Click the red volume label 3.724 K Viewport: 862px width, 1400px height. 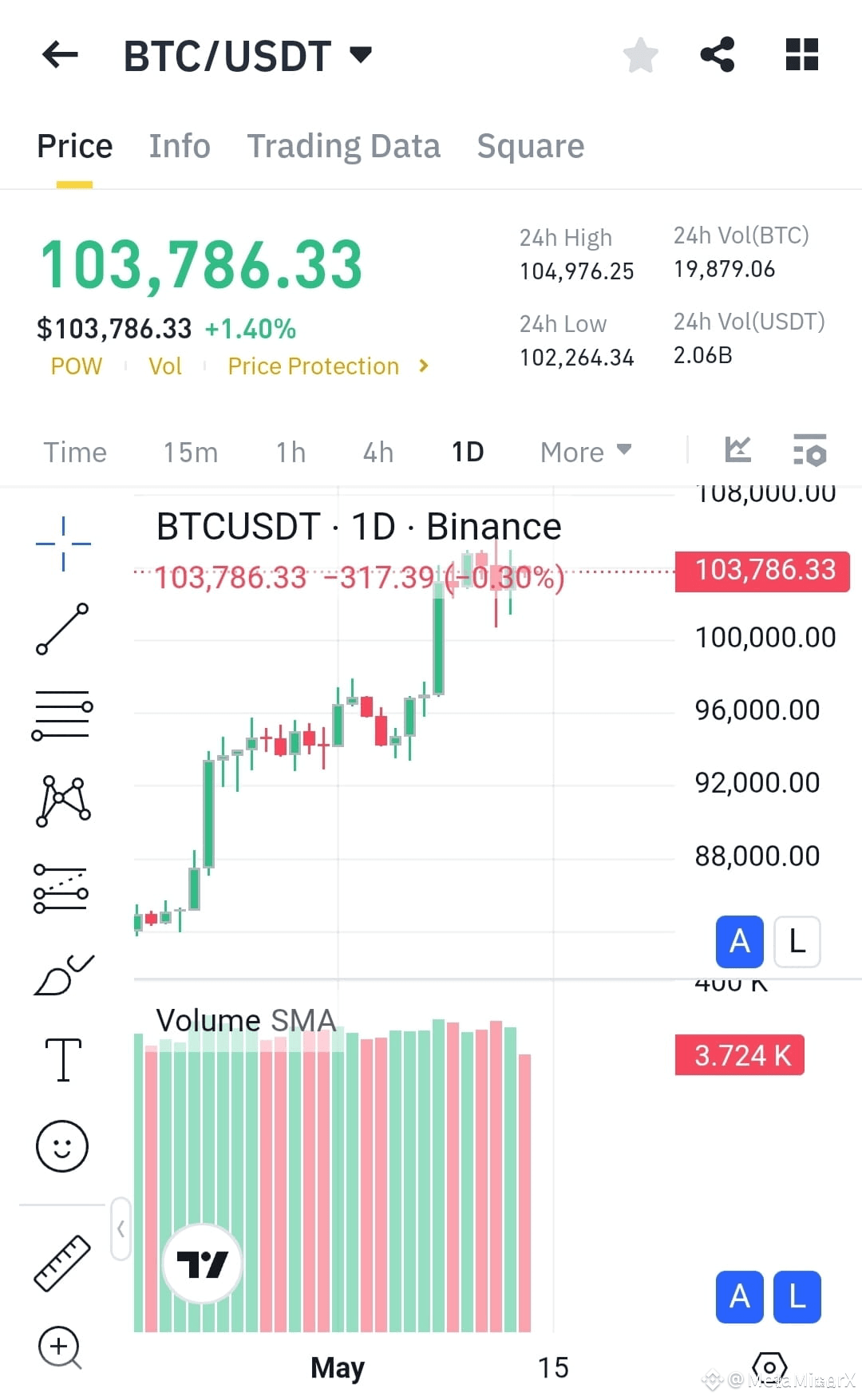pyautogui.click(x=740, y=1055)
